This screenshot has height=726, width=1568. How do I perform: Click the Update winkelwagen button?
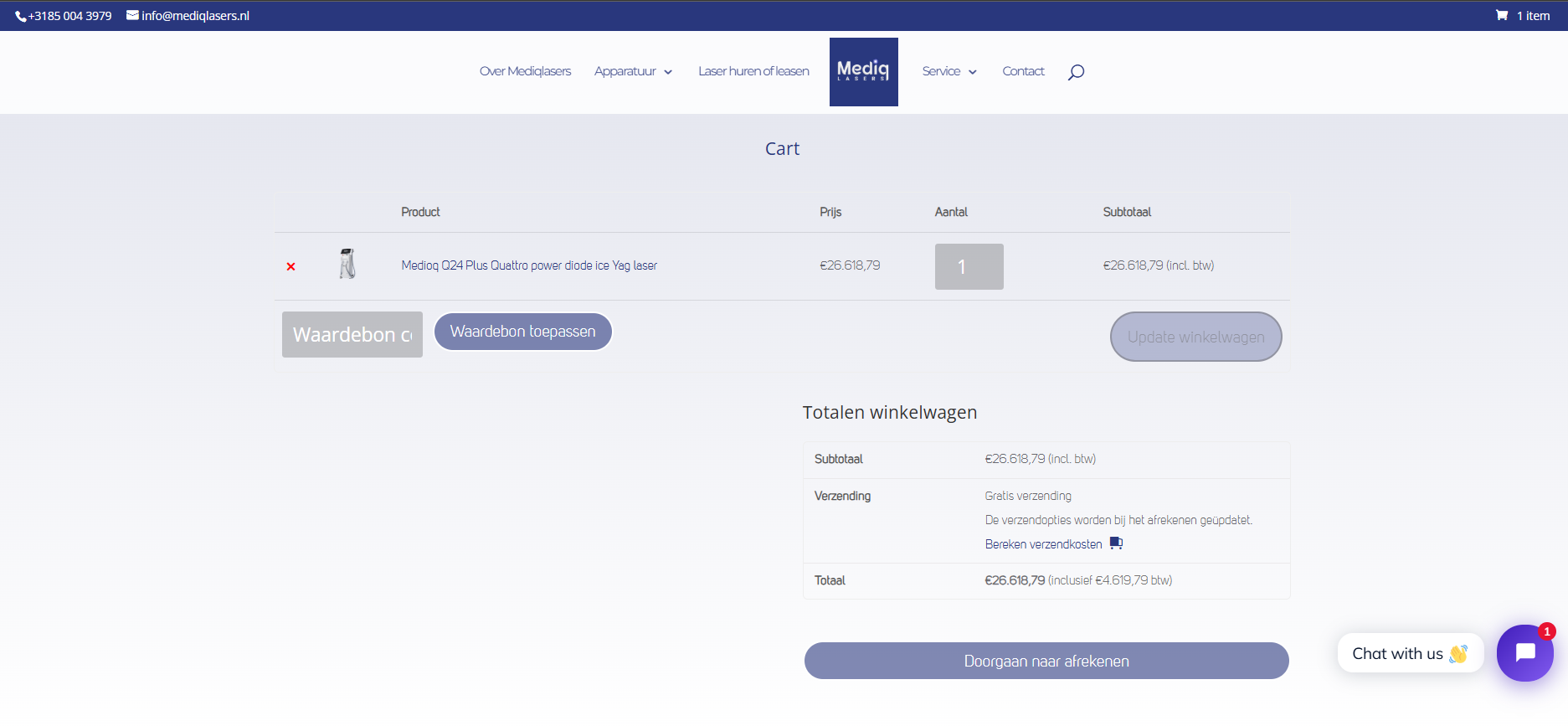[x=1195, y=337]
